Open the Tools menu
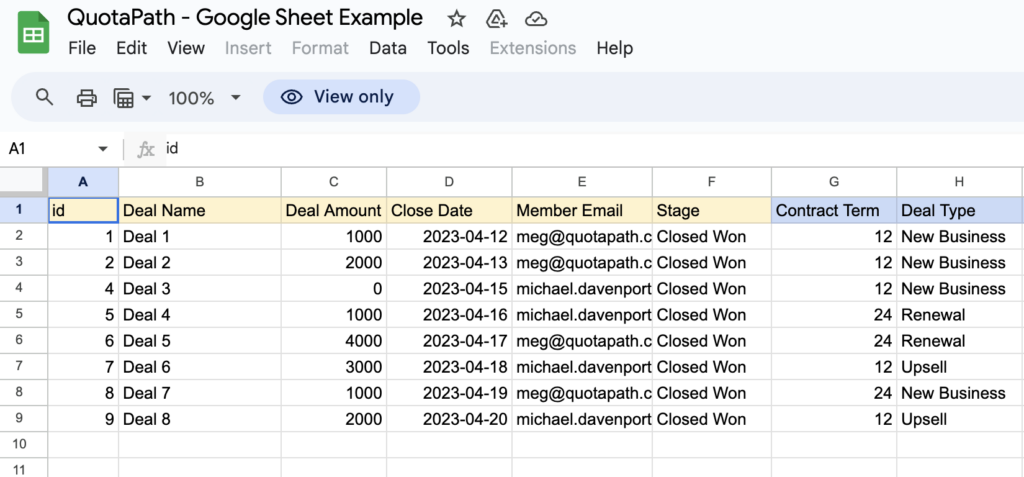Image resolution: width=1024 pixels, height=477 pixels. pyautogui.click(x=449, y=48)
